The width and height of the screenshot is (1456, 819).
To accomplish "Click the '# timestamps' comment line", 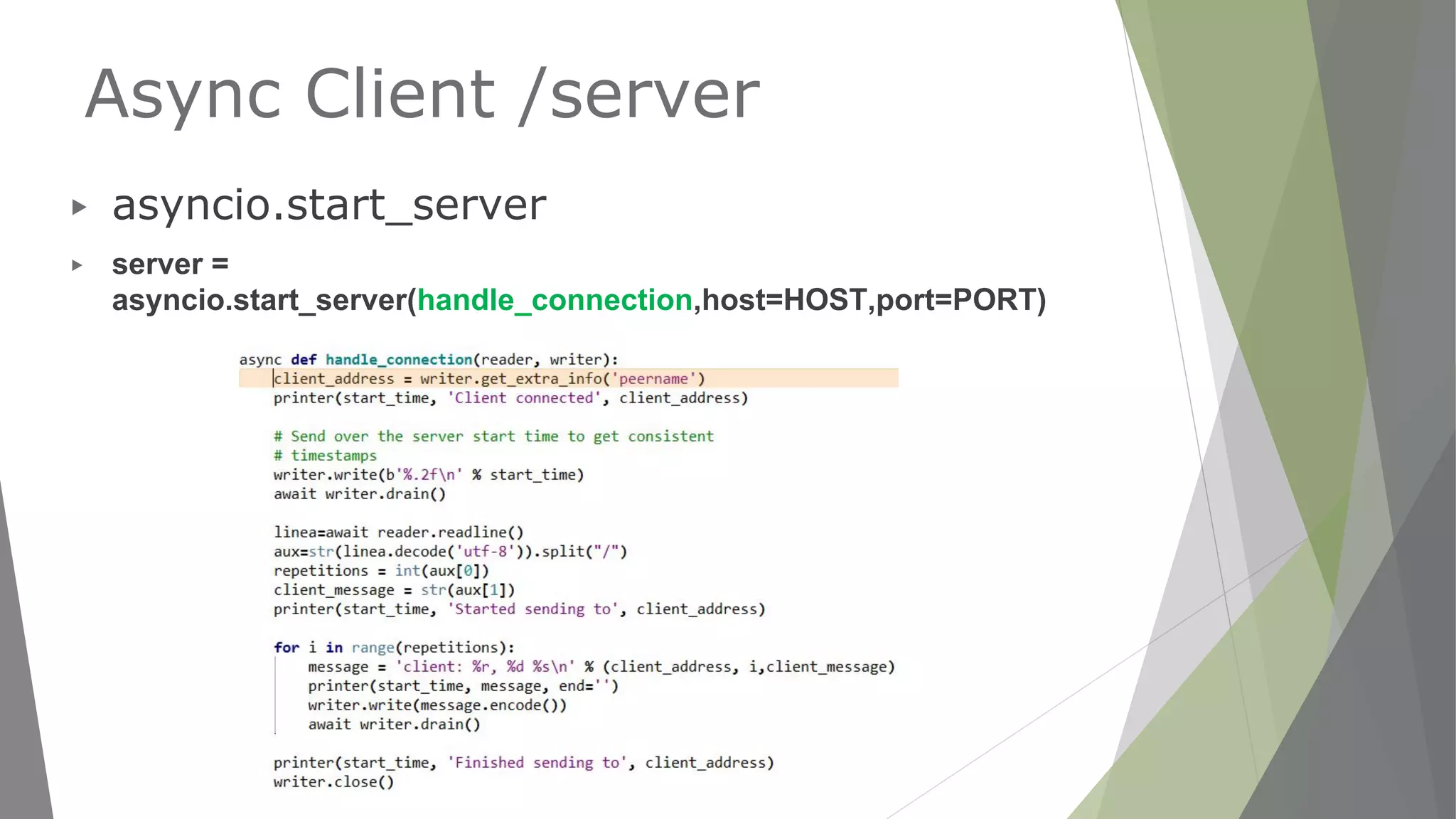I will coord(326,456).
